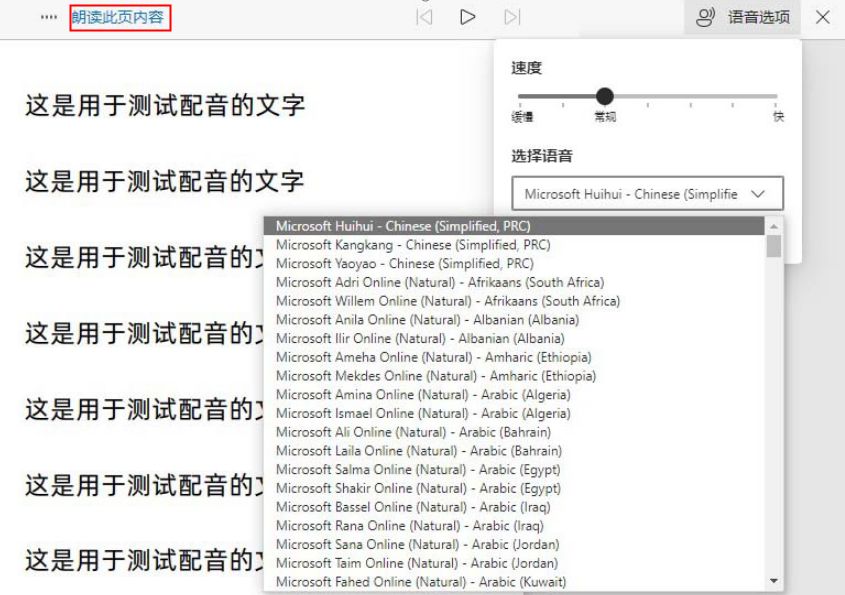The height and width of the screenshot is (595, 845).
Task: Select Microsoft Yaoyao Chinese voice
Action: (x=514, y=264)
